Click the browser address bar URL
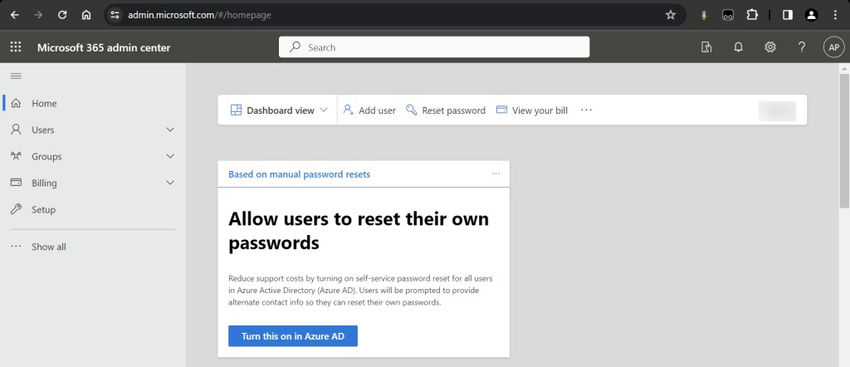This screenshot has width=850, height=367. click(x=199, y=15)
